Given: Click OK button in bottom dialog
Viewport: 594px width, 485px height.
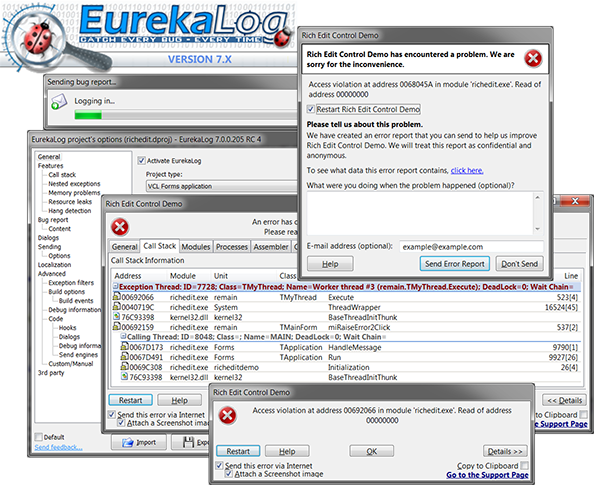Looking at the screenshot, I should coord(372,451).
